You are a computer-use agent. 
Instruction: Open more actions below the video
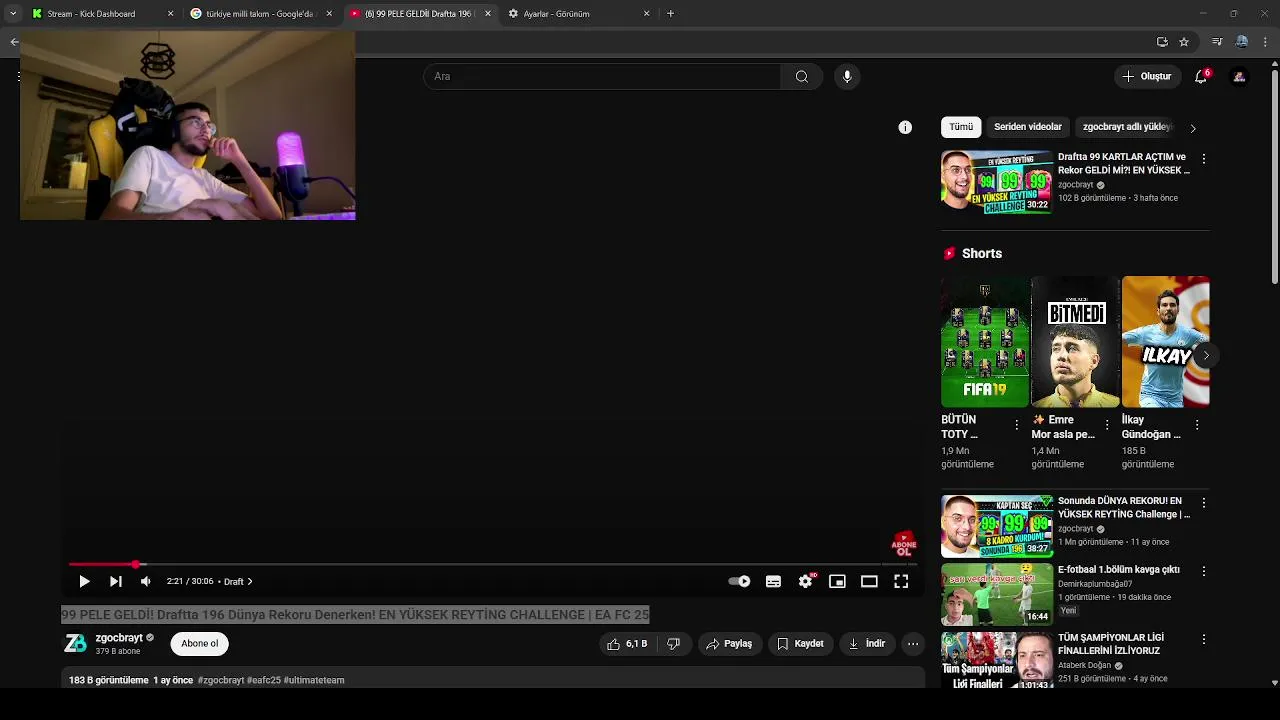click(913, 644)
